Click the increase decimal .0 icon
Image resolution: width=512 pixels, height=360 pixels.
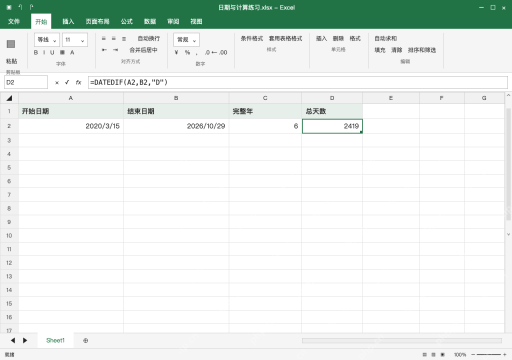tap(208, 52)
